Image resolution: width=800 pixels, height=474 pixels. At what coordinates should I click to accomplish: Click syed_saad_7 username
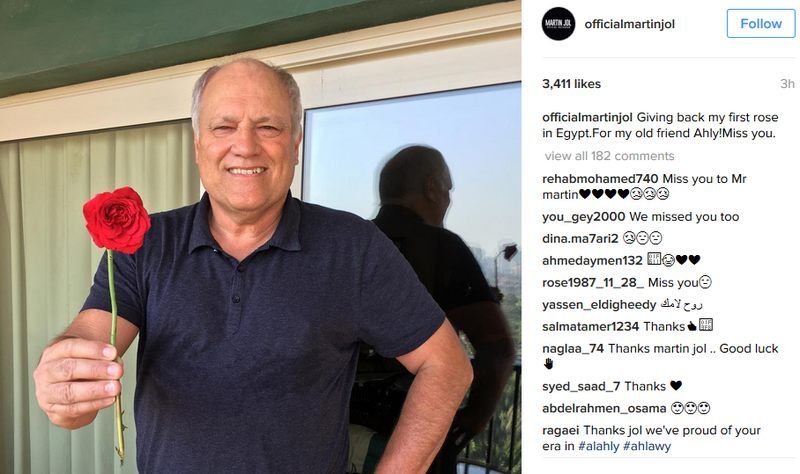tap(581, 387)
